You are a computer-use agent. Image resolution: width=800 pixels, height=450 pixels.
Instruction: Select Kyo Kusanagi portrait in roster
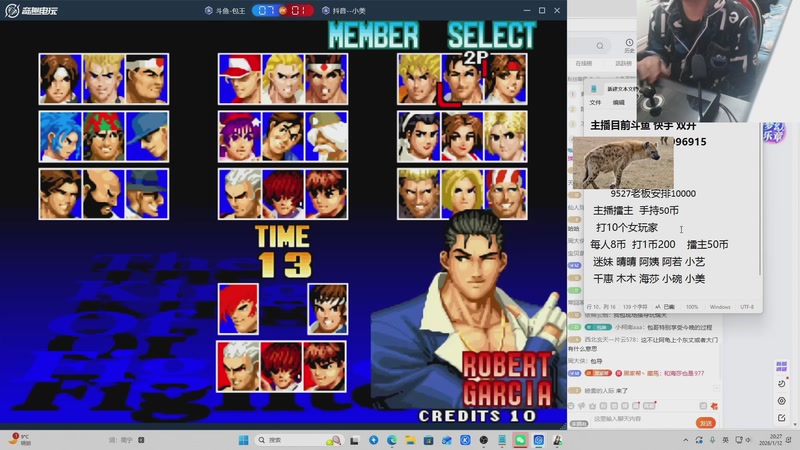click(x=60, y=79)
